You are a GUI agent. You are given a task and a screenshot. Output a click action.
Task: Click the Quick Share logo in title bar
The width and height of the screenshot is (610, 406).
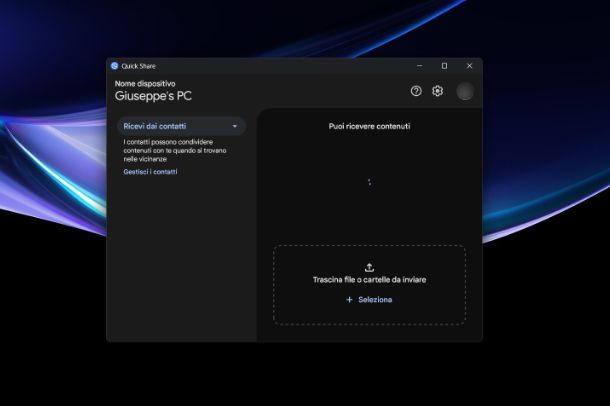pyautogui.click(x=115, y=66)
